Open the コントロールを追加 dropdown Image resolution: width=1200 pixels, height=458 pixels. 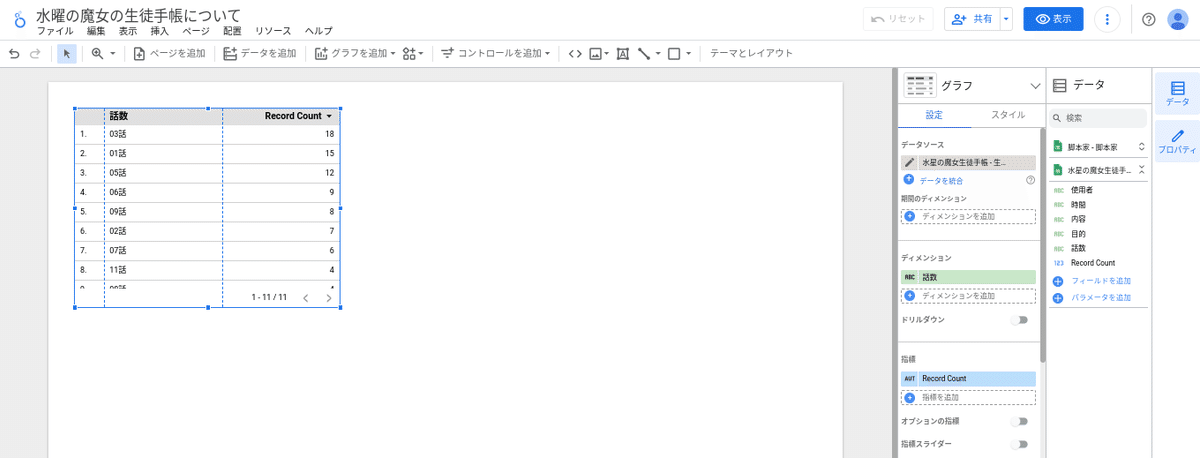[495, 53]
